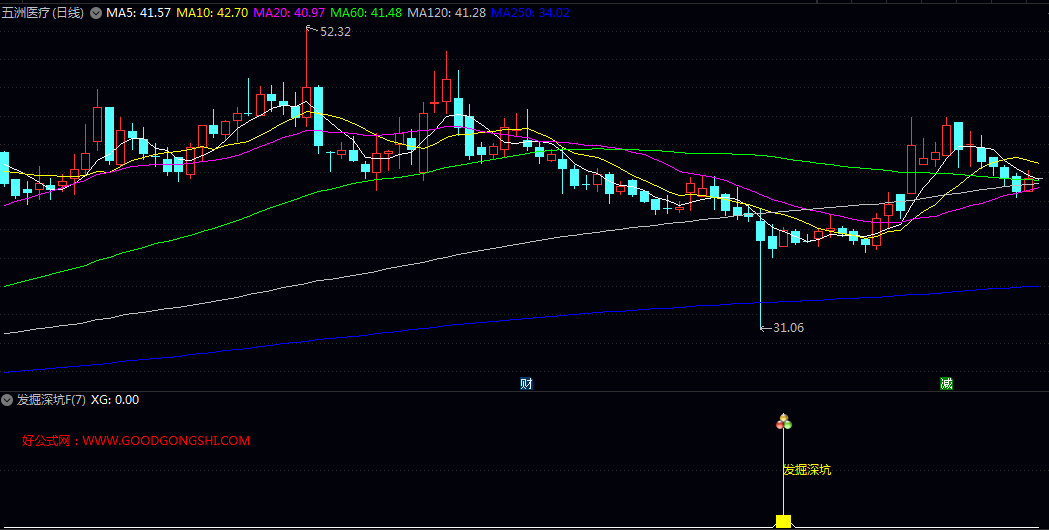Select the MA120: 41.28 indicator label
This screenshot has width=1049, height=530.
(x=446, y=13)
